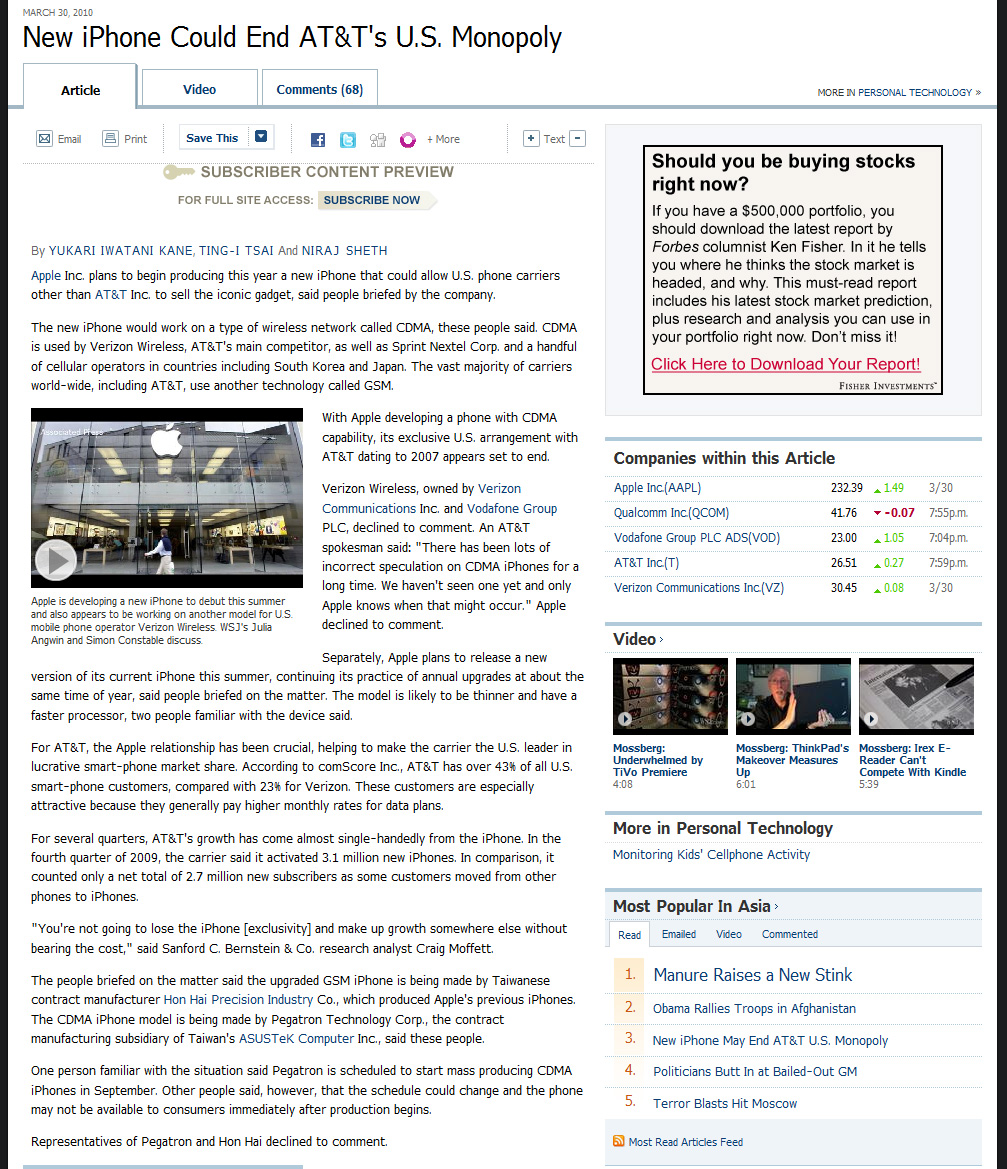Click the Email envelope icon
Screen dimensions: 1007x1169
point(44,139)
